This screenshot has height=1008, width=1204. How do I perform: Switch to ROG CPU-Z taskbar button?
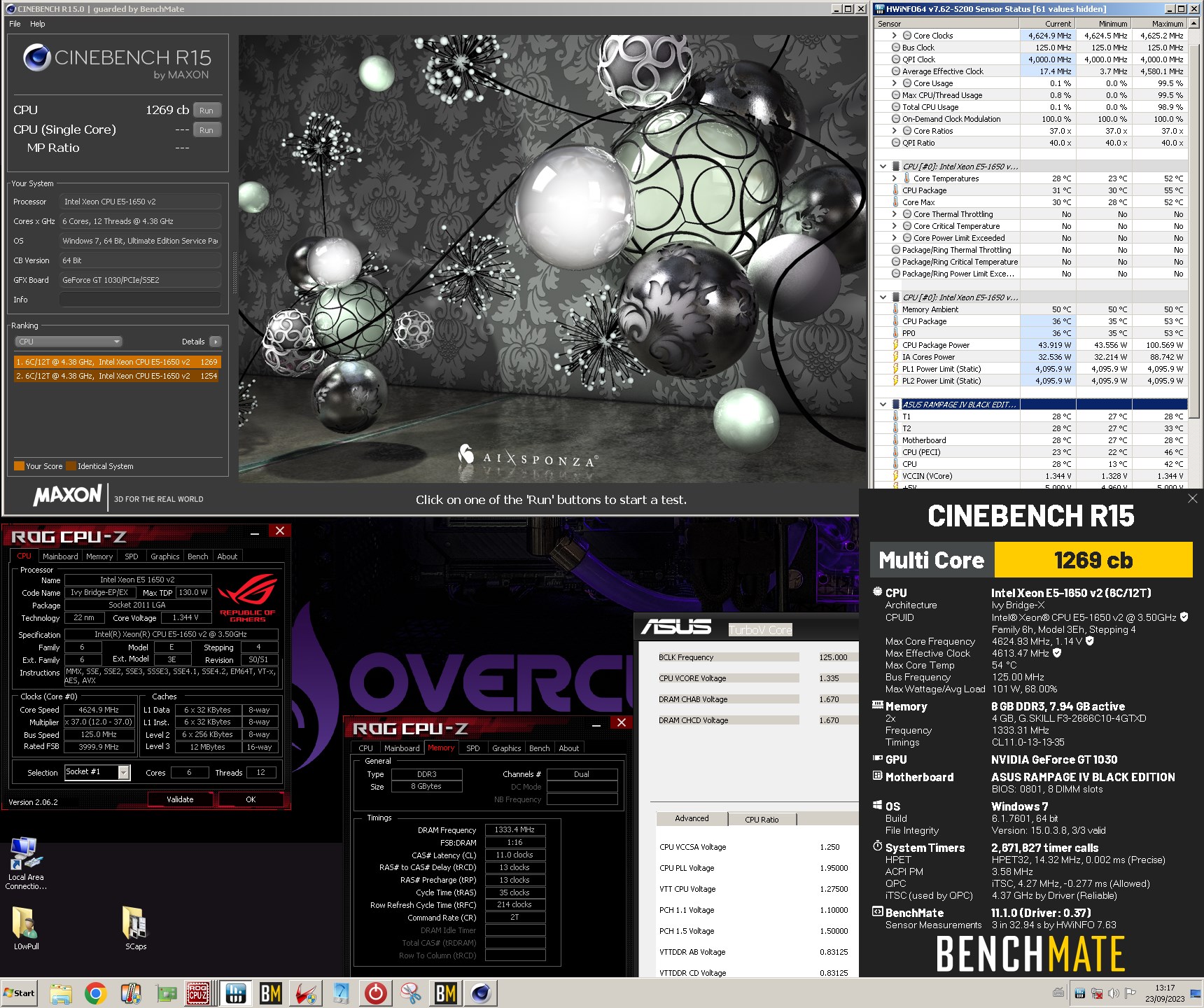point(199,993)
